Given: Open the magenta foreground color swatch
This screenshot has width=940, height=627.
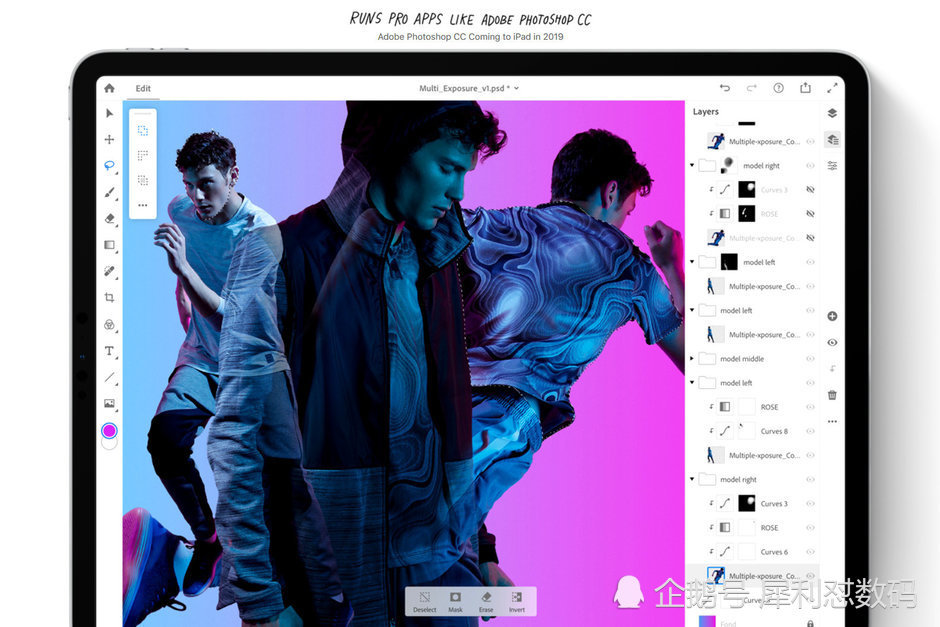Looking at the screenshot, I should click(x=109, y=430).
